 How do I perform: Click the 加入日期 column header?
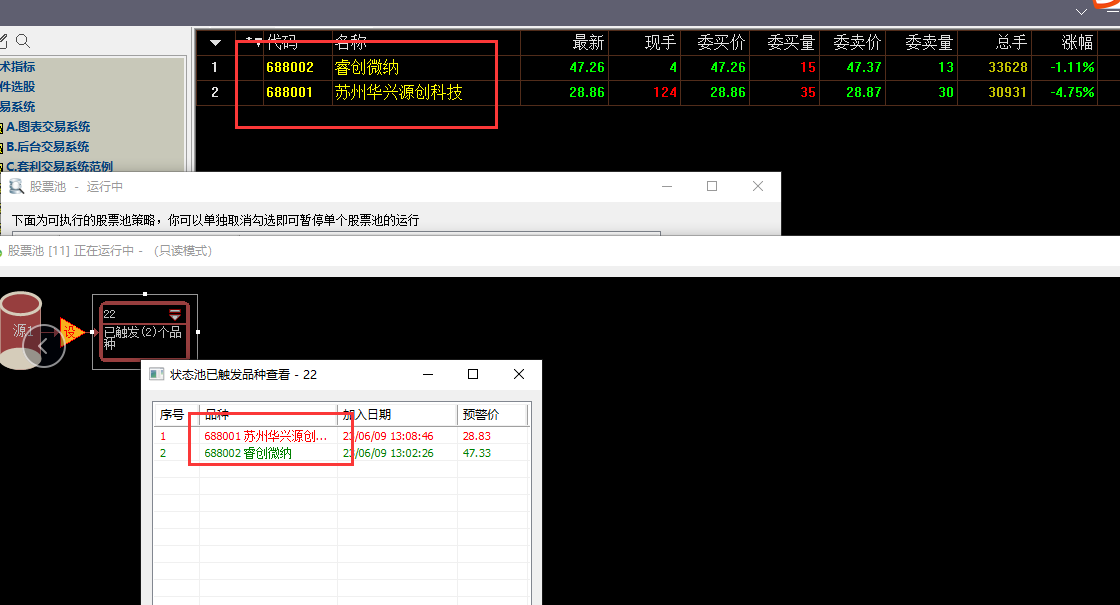click(x=397, y=415)
